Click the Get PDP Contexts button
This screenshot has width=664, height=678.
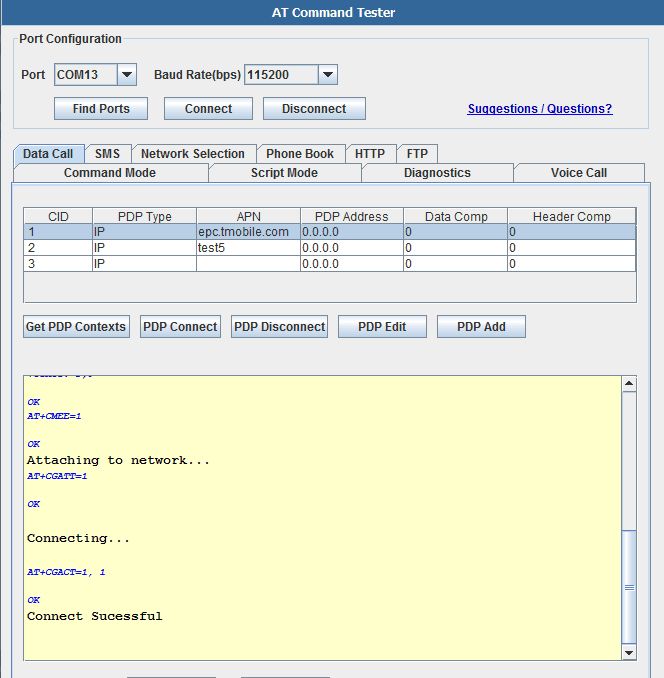[x=76, y=326]
